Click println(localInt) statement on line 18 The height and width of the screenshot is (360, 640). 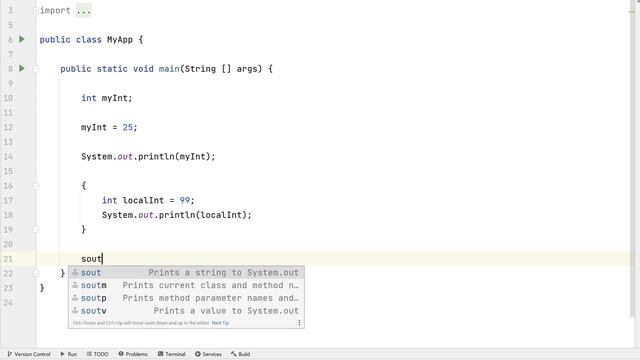tap(177, 215)
